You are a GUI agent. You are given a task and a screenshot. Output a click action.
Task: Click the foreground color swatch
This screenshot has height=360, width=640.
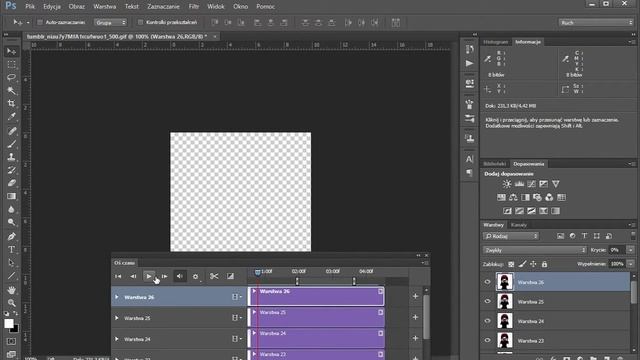(x=9, y=324)
